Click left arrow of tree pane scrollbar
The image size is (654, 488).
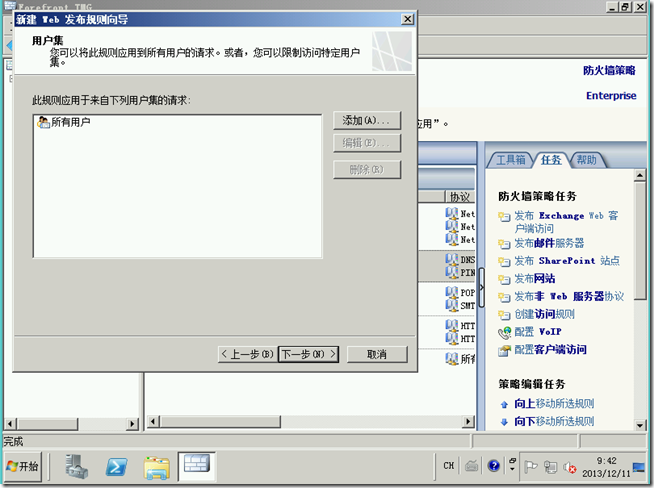(10, 424)
